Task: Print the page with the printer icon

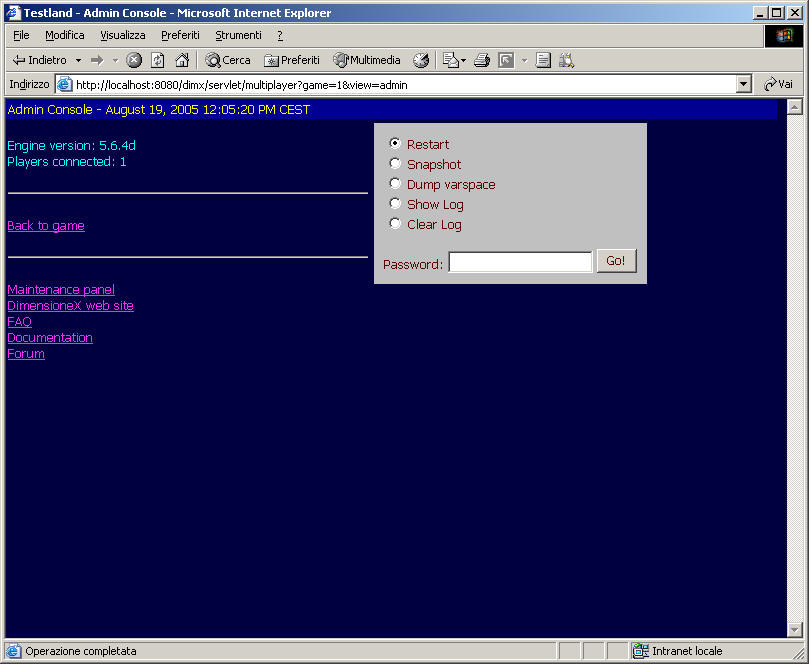Action: pyautogui.click(x=482, y=60)
